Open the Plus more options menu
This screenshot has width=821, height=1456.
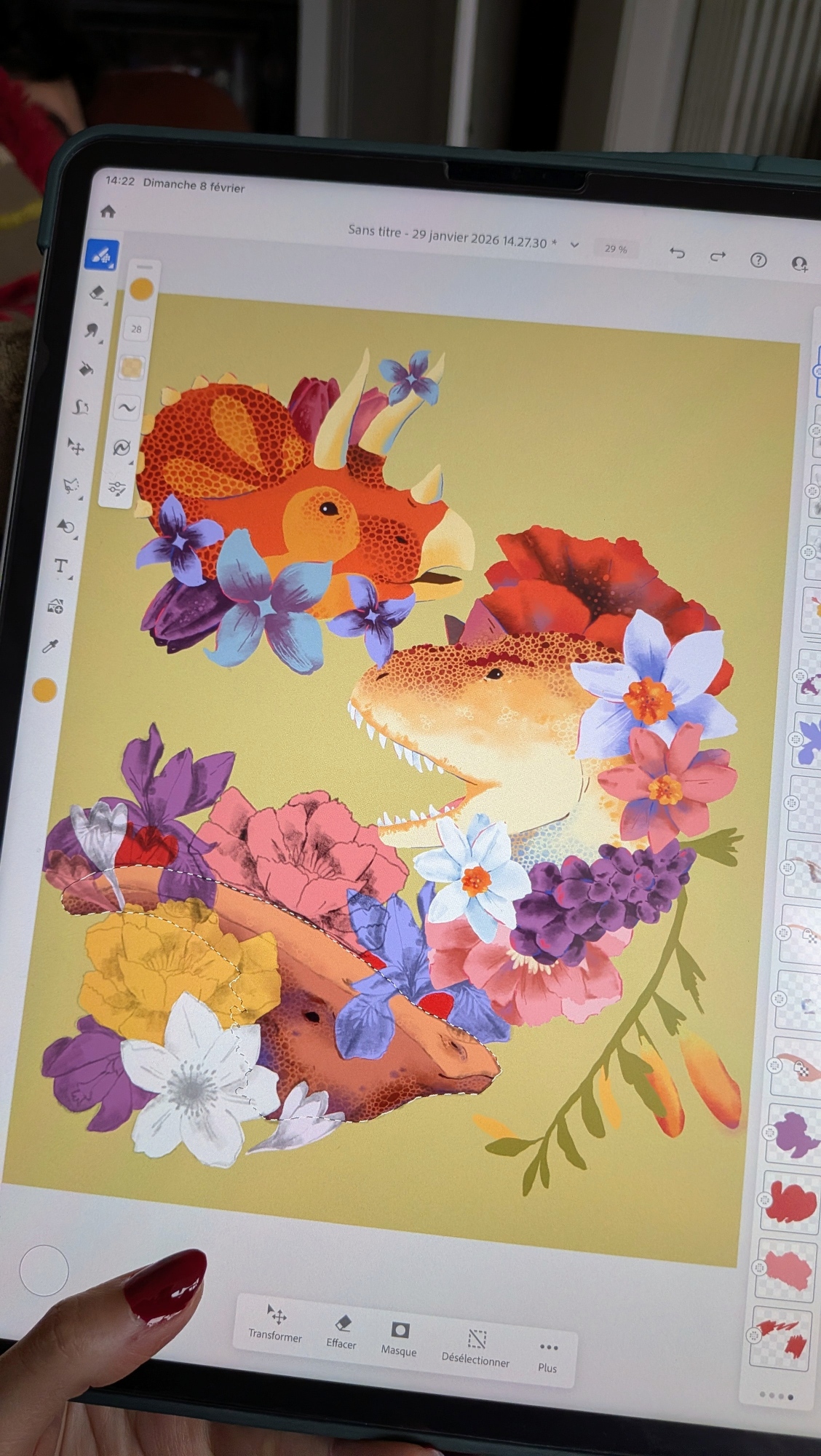coord(548,1357)
